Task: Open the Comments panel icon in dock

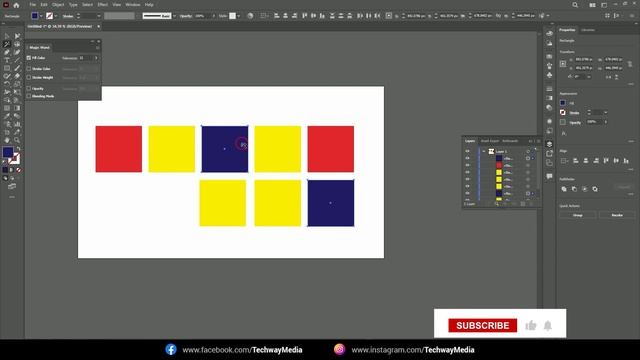Action: click(x=549, y=176)
